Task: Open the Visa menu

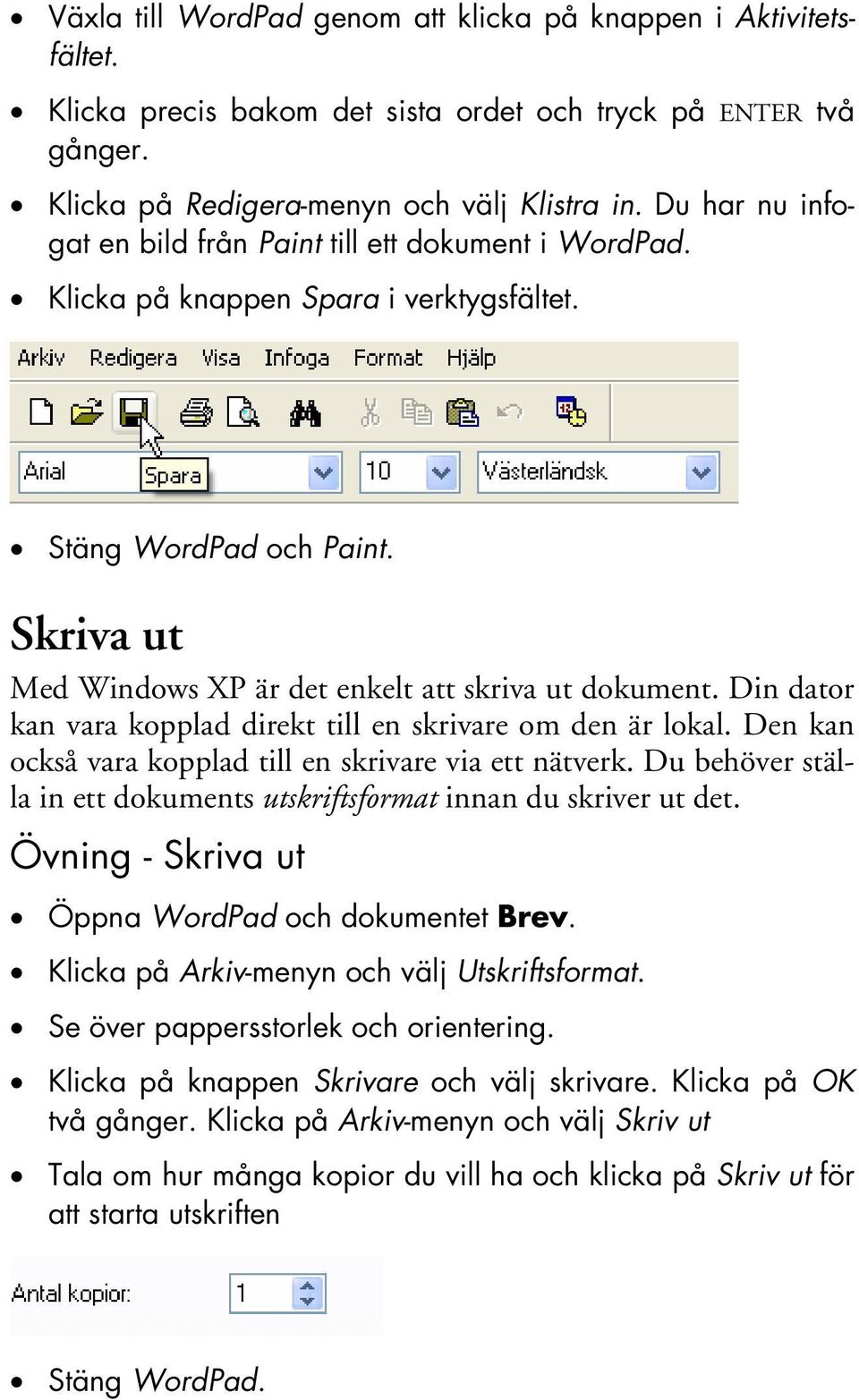Action: click(x=220, y=358)
